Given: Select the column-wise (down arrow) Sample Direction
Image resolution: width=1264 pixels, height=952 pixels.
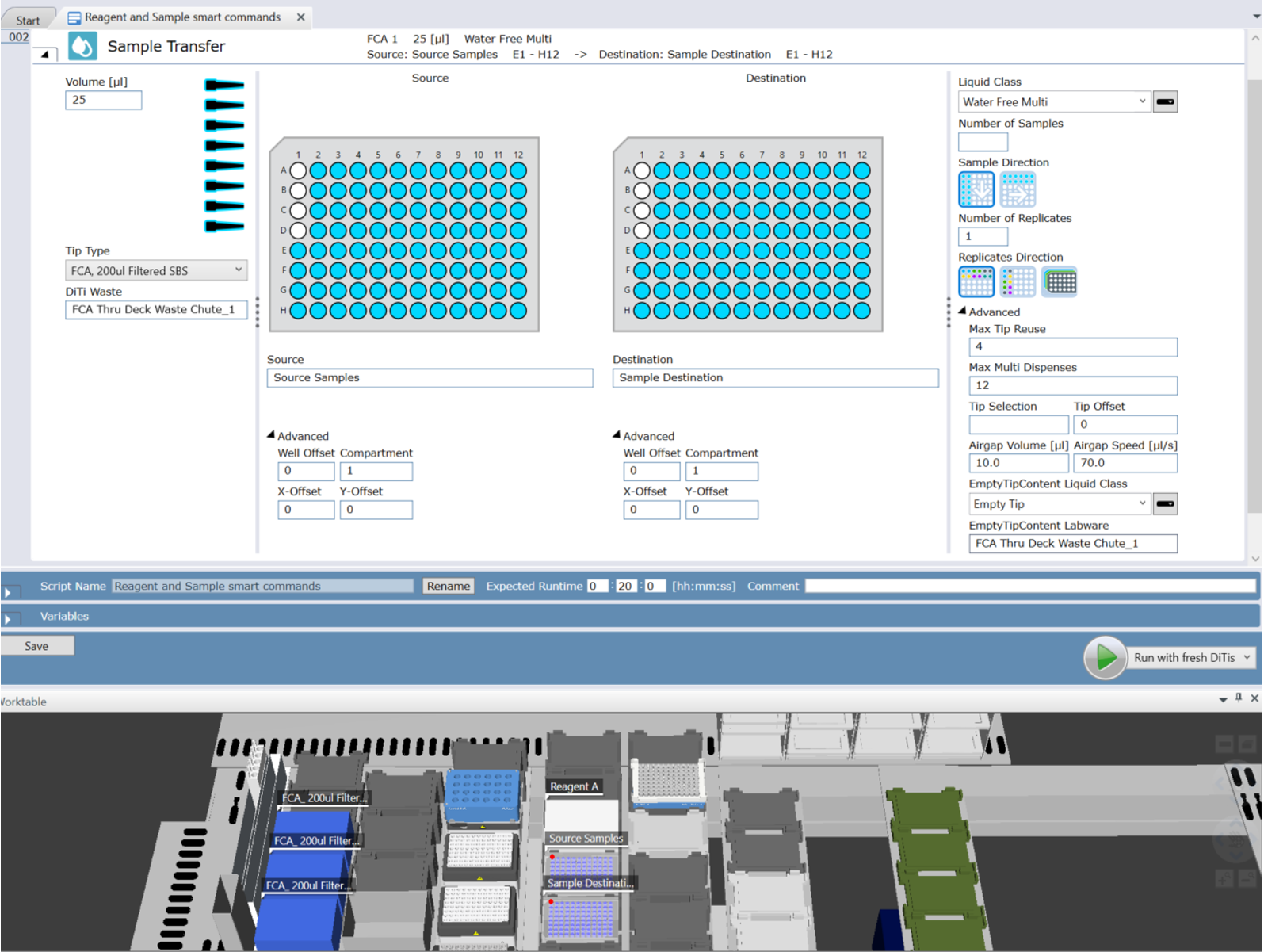Looking at the screenshot, I should [976, 189].
